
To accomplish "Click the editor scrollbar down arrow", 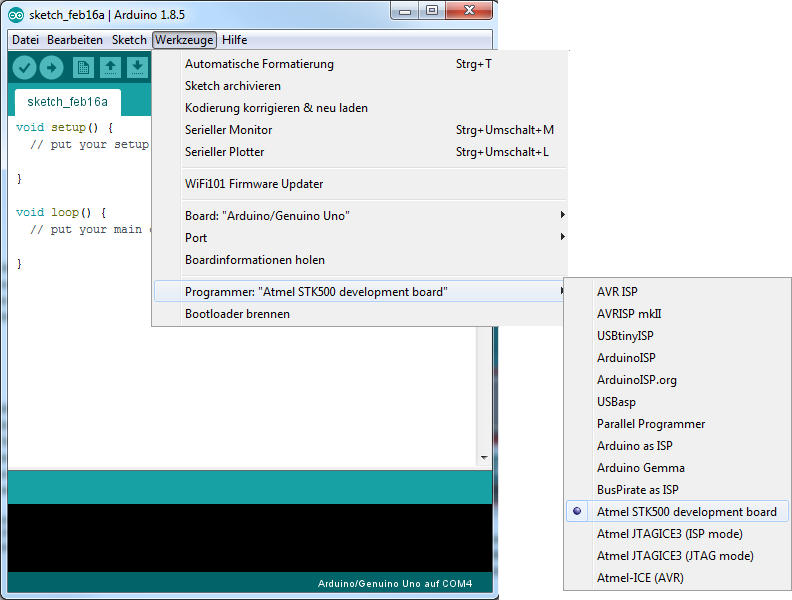I will click(x=485, y=457).
